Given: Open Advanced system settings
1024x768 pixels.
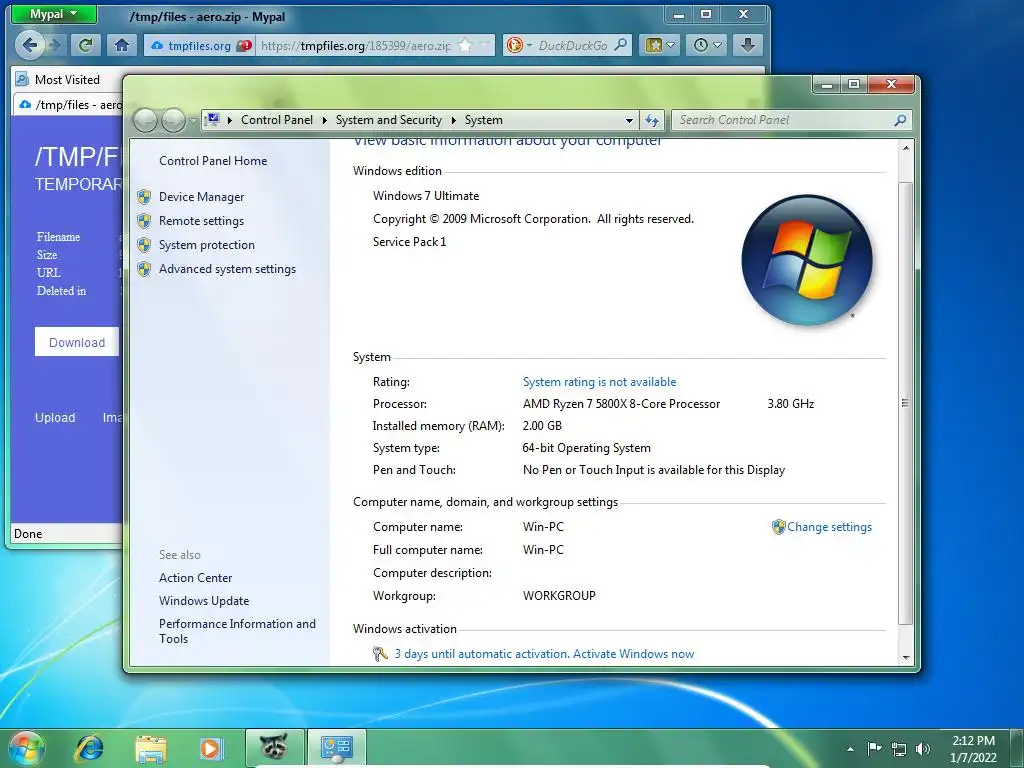Looking at the screenshot, I should point(227,269).
